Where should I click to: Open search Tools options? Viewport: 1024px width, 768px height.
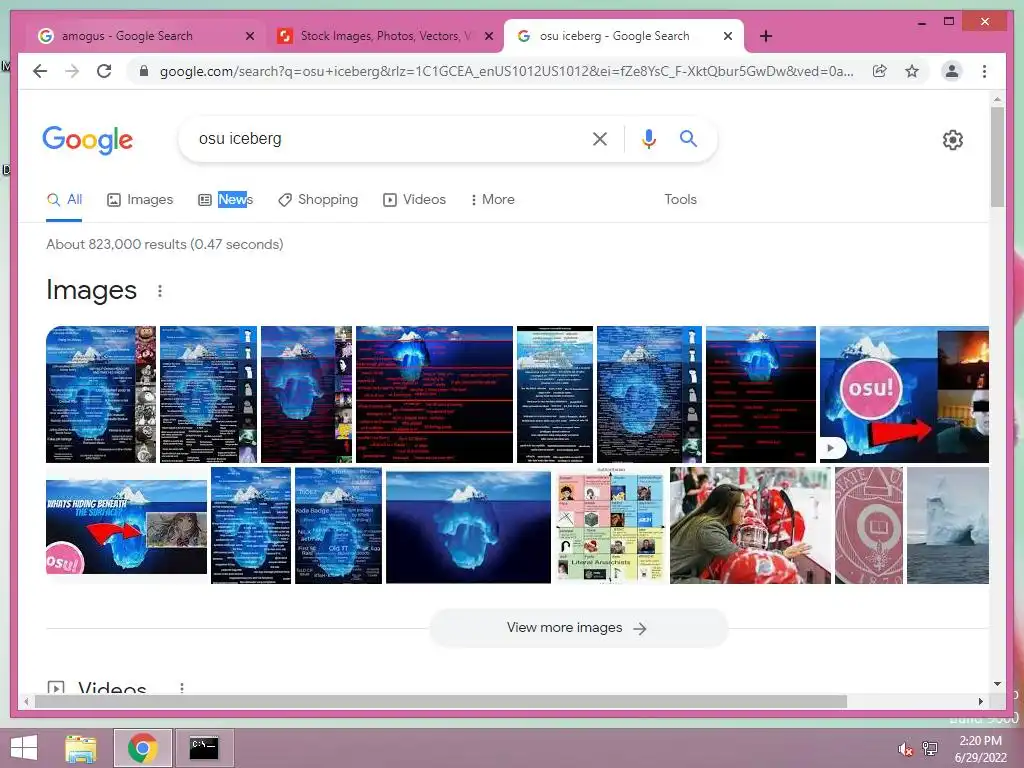point(680,200)
